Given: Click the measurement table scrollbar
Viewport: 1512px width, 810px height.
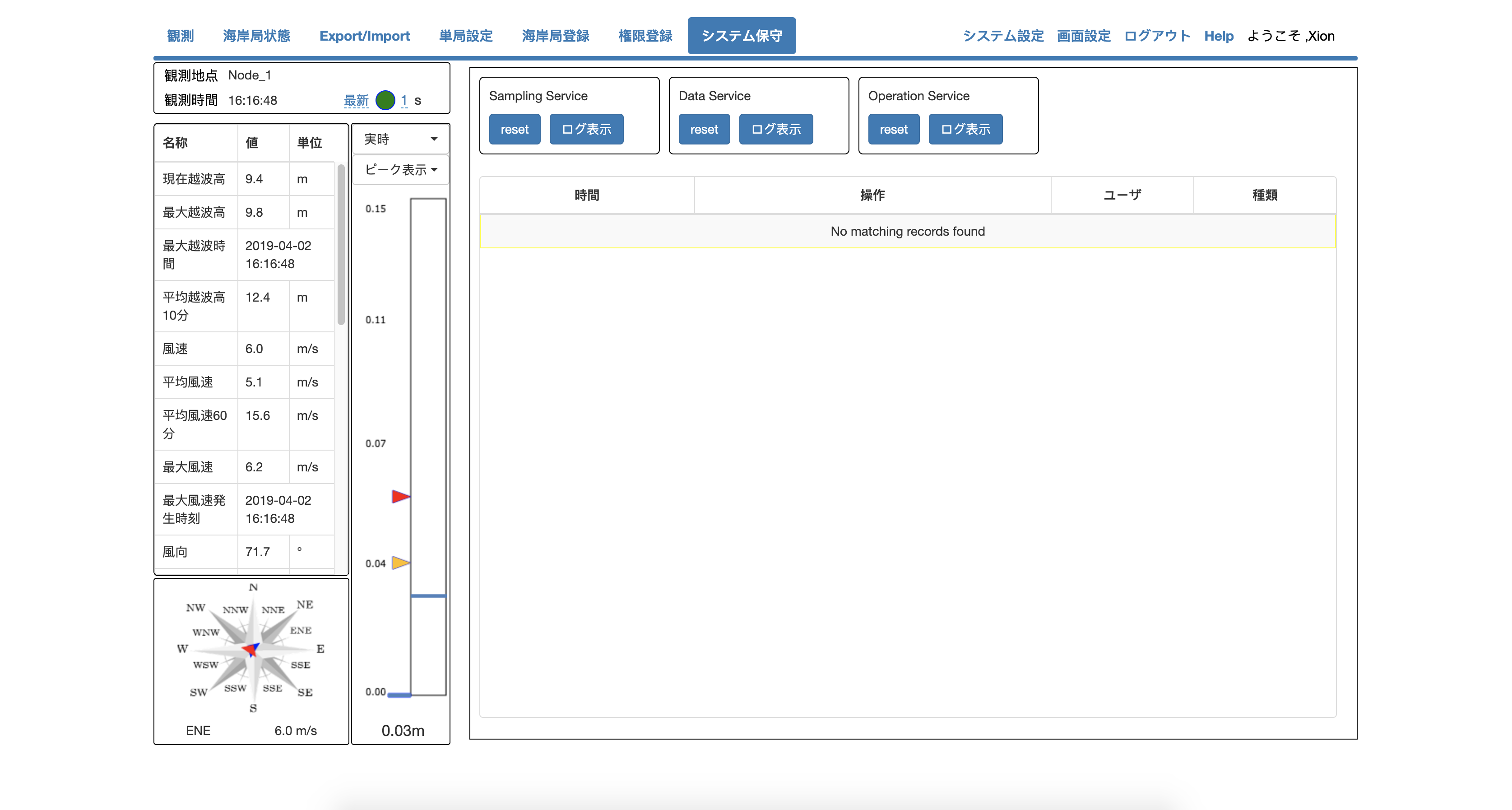Looking at the screenshot, I should (341, 244).
